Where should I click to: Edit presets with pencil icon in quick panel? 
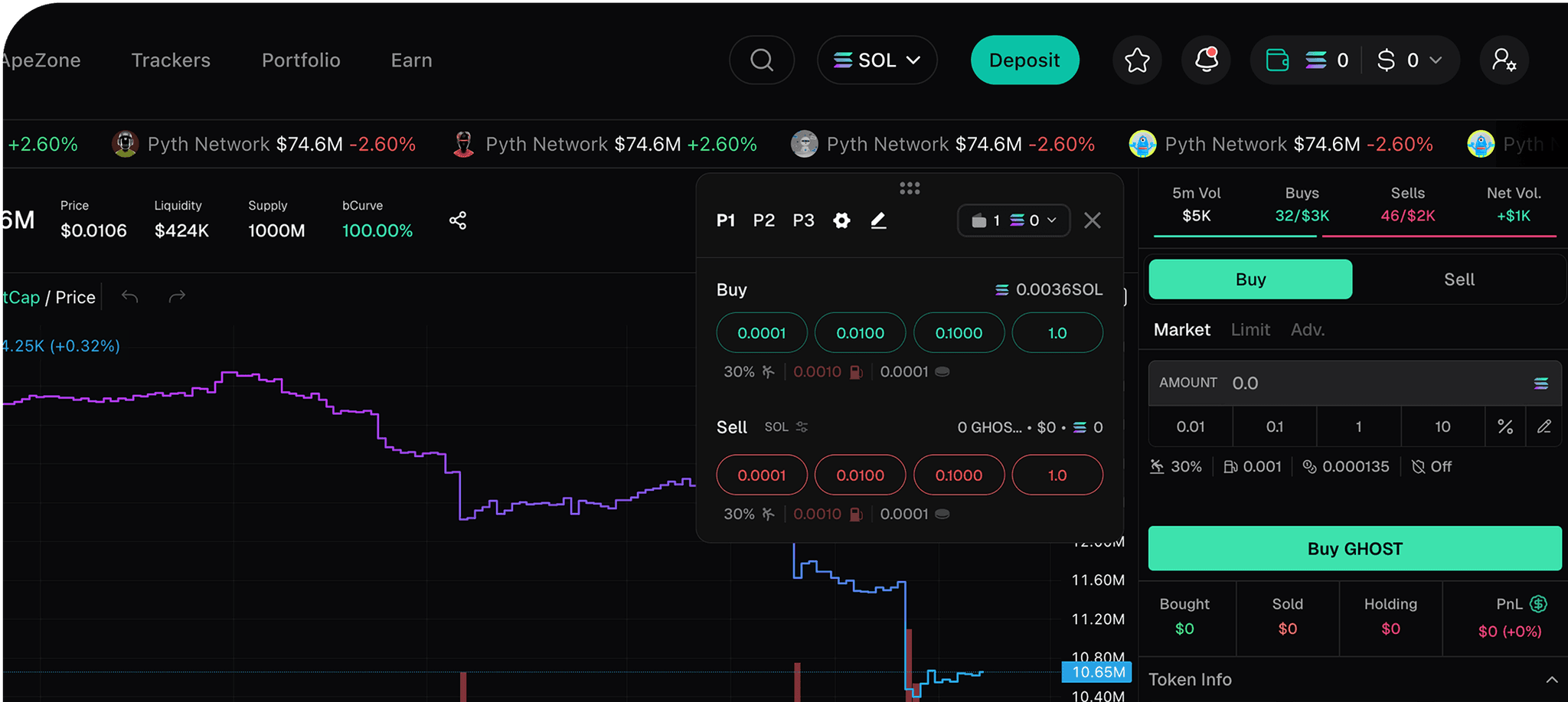click(878, 220)
